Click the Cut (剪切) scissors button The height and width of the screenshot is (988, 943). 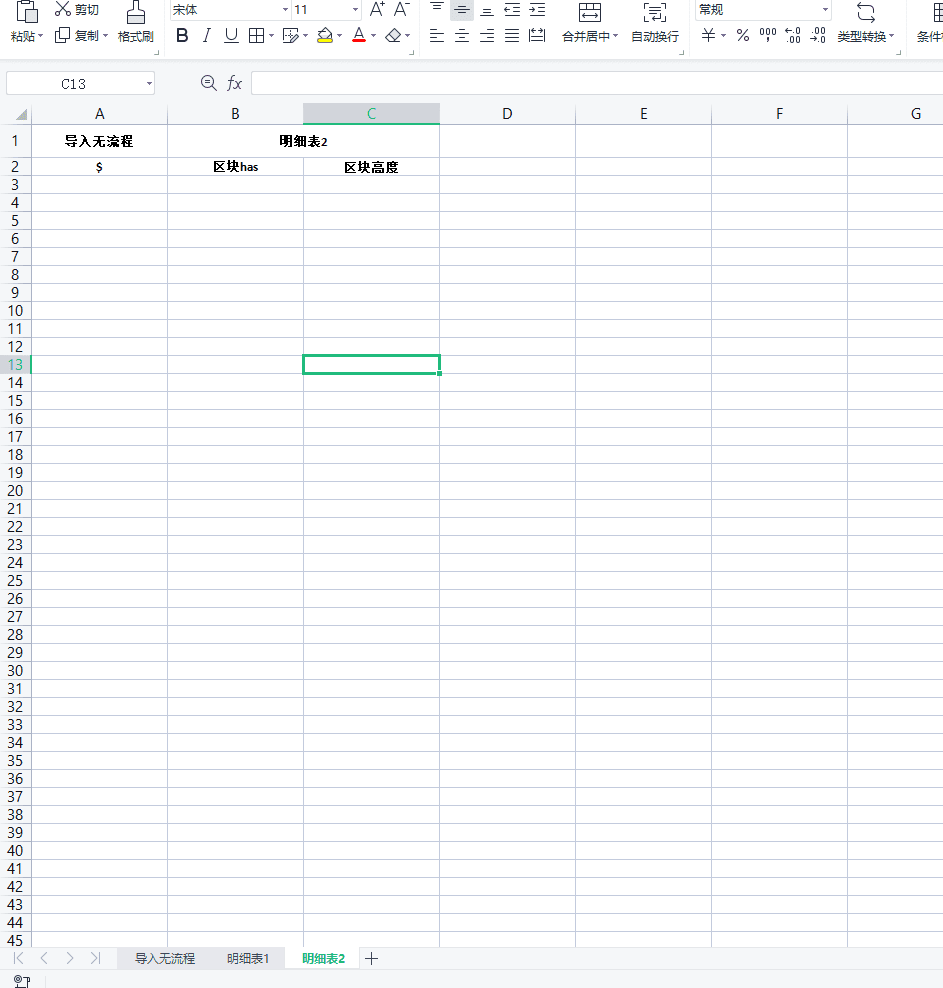77,9
